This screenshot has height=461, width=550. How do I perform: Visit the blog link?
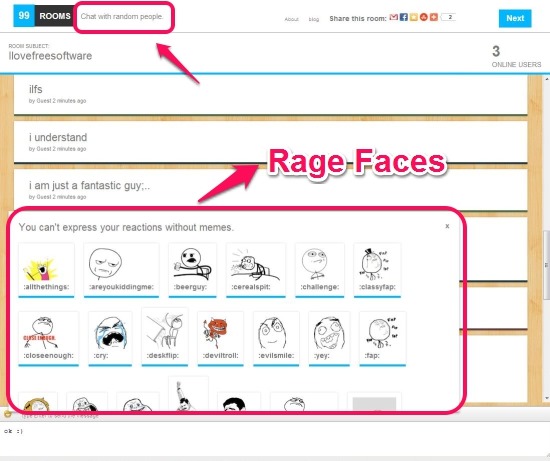(314, 19)
